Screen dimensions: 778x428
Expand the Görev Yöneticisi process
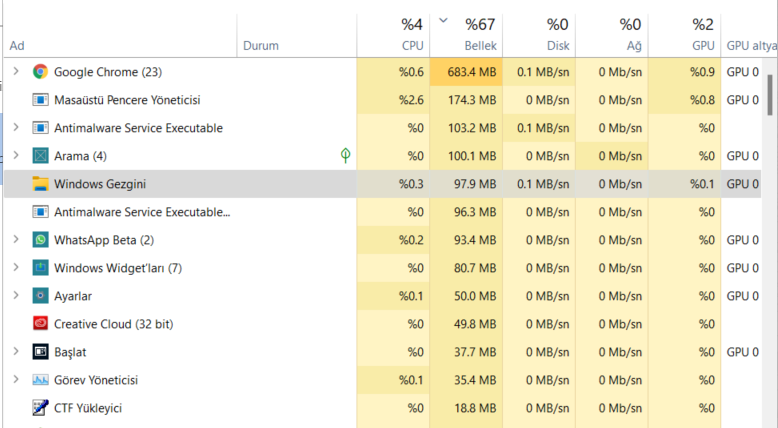(16, 379)
